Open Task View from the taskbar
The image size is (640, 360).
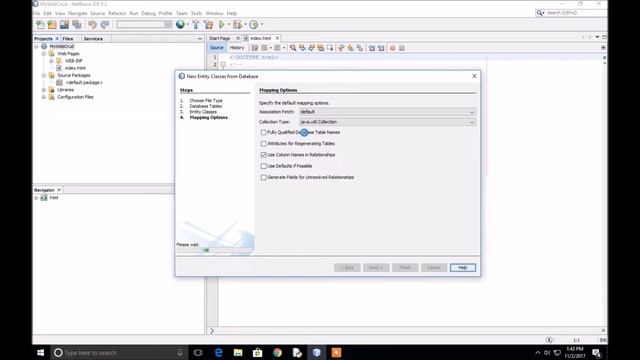(x=198, y=353)
